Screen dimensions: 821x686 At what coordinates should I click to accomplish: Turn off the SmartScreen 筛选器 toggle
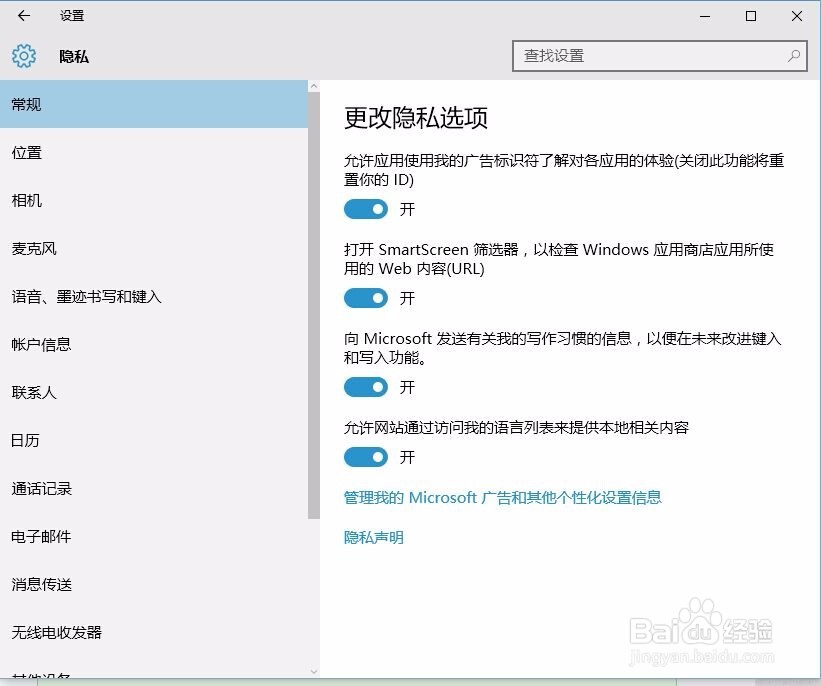[365, 298]
